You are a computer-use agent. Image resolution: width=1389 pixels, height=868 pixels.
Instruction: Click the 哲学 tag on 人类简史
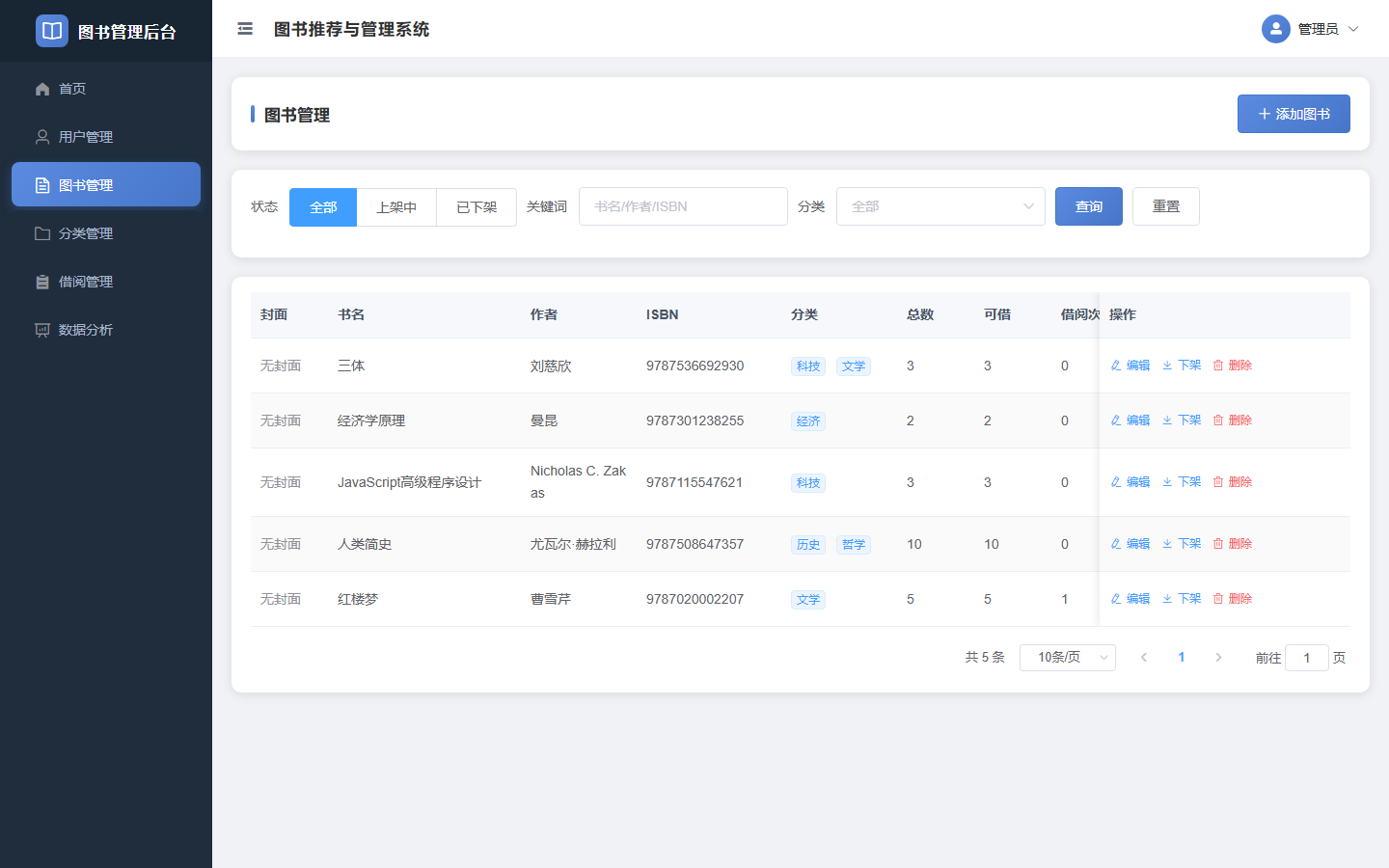tap(854, 545)
